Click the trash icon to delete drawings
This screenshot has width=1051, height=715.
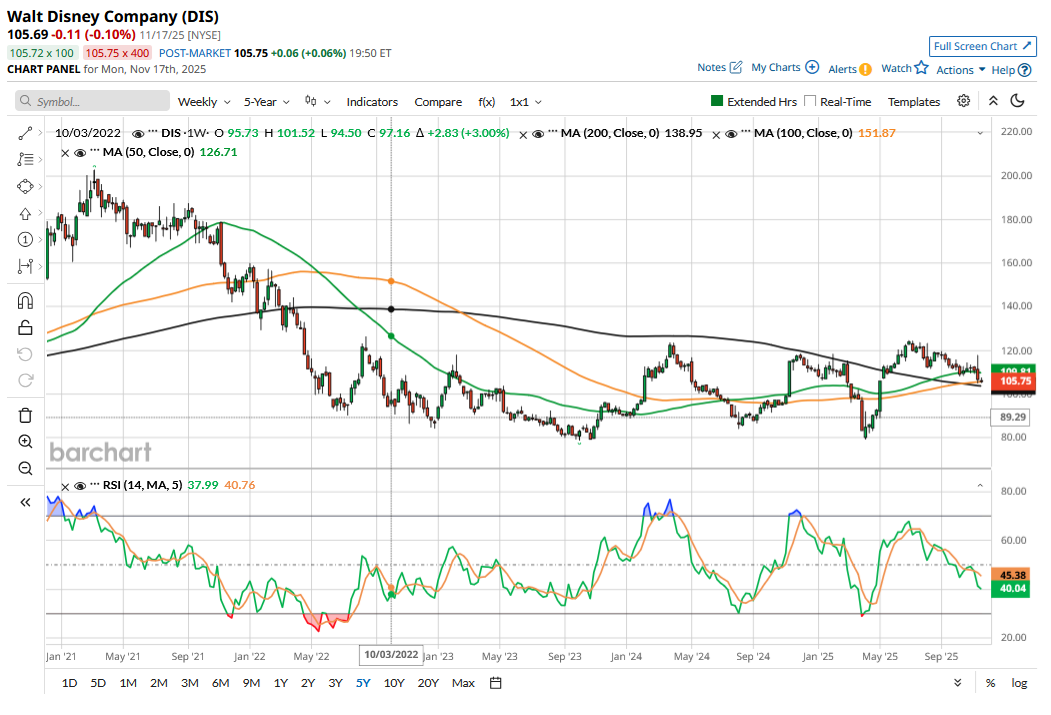pyautogui.click(x=25, y=415)
